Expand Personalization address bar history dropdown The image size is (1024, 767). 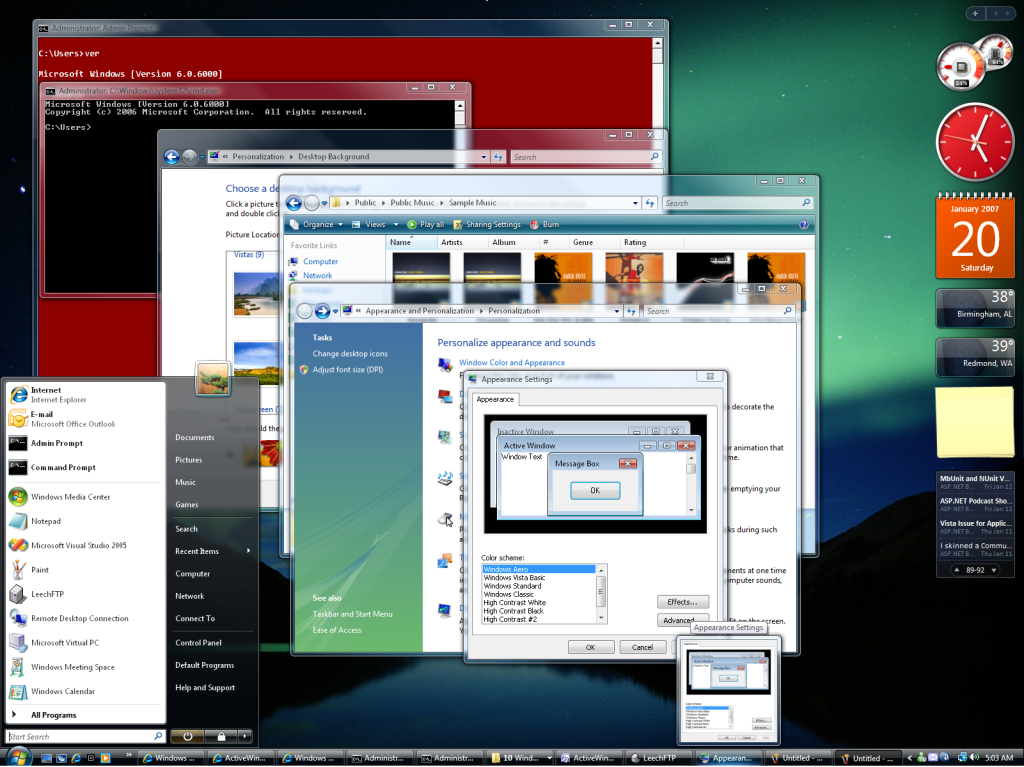point(616,312)
